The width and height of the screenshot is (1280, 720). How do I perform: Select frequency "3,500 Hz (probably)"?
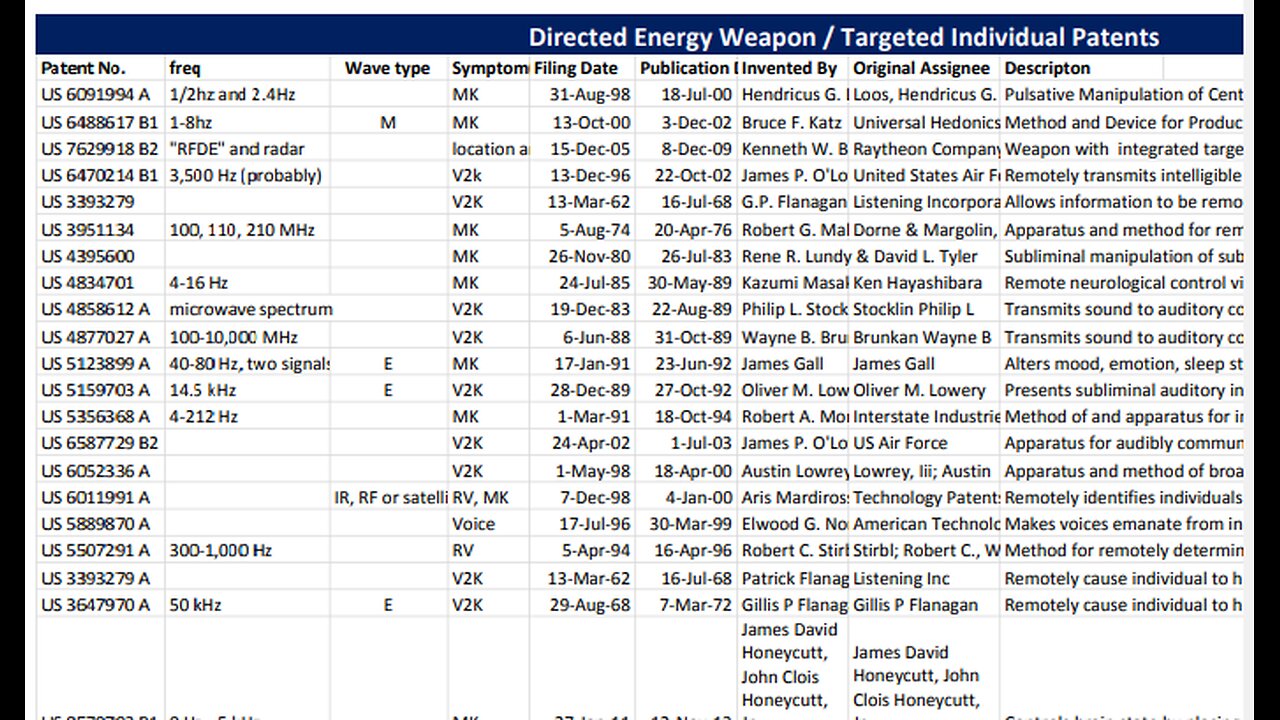coord(245,176)
